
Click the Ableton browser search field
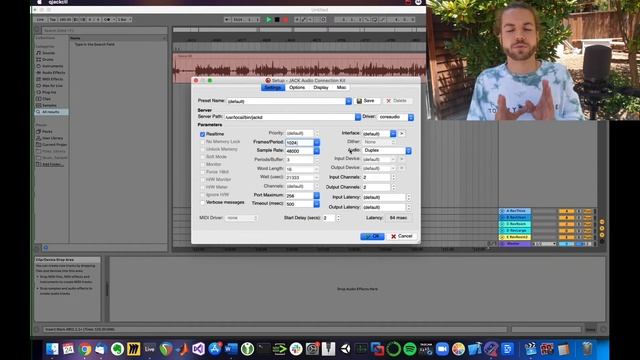tap(104, 31)
